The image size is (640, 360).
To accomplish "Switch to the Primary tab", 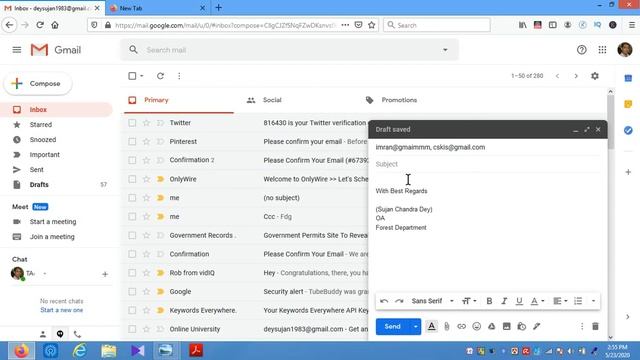I will coord(179,100).
